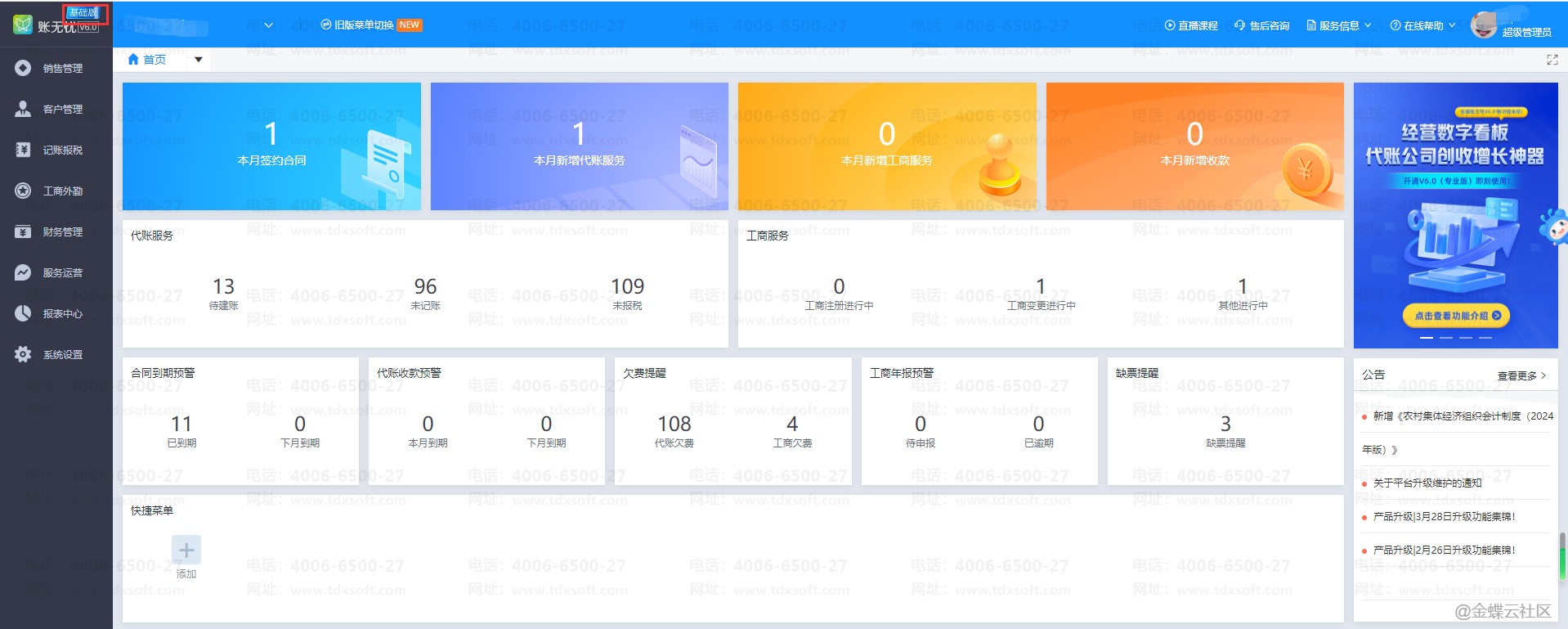Viewport: 1568px width, 629px height.
Task: Select the 首页 tab
Action: 148,60
